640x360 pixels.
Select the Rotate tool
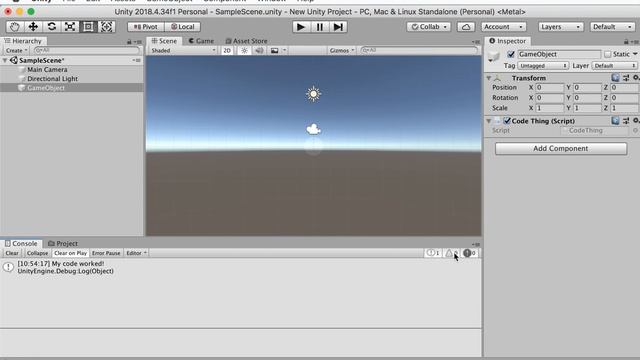click(51, 27)
